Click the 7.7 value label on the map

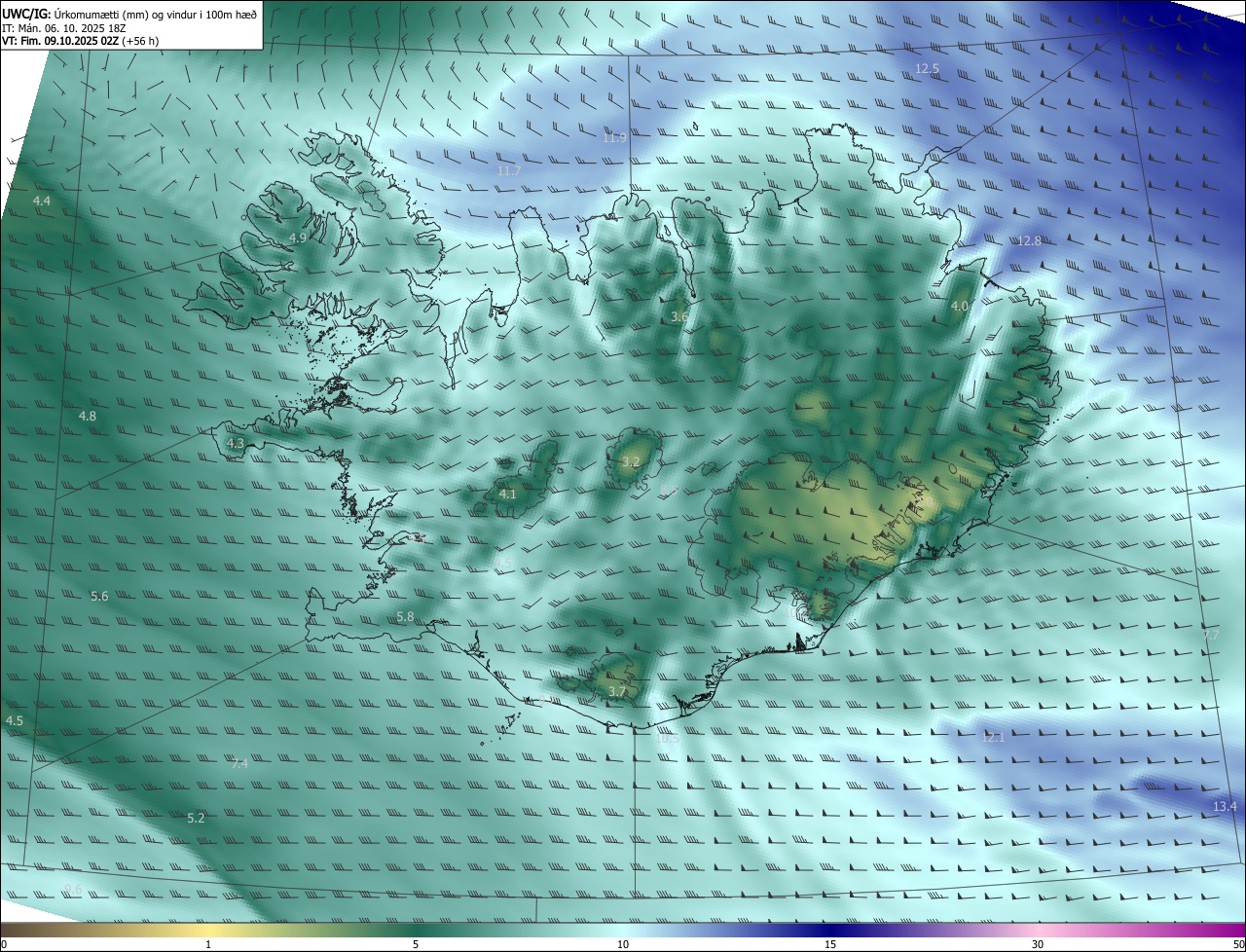[x=1211, y=636]
